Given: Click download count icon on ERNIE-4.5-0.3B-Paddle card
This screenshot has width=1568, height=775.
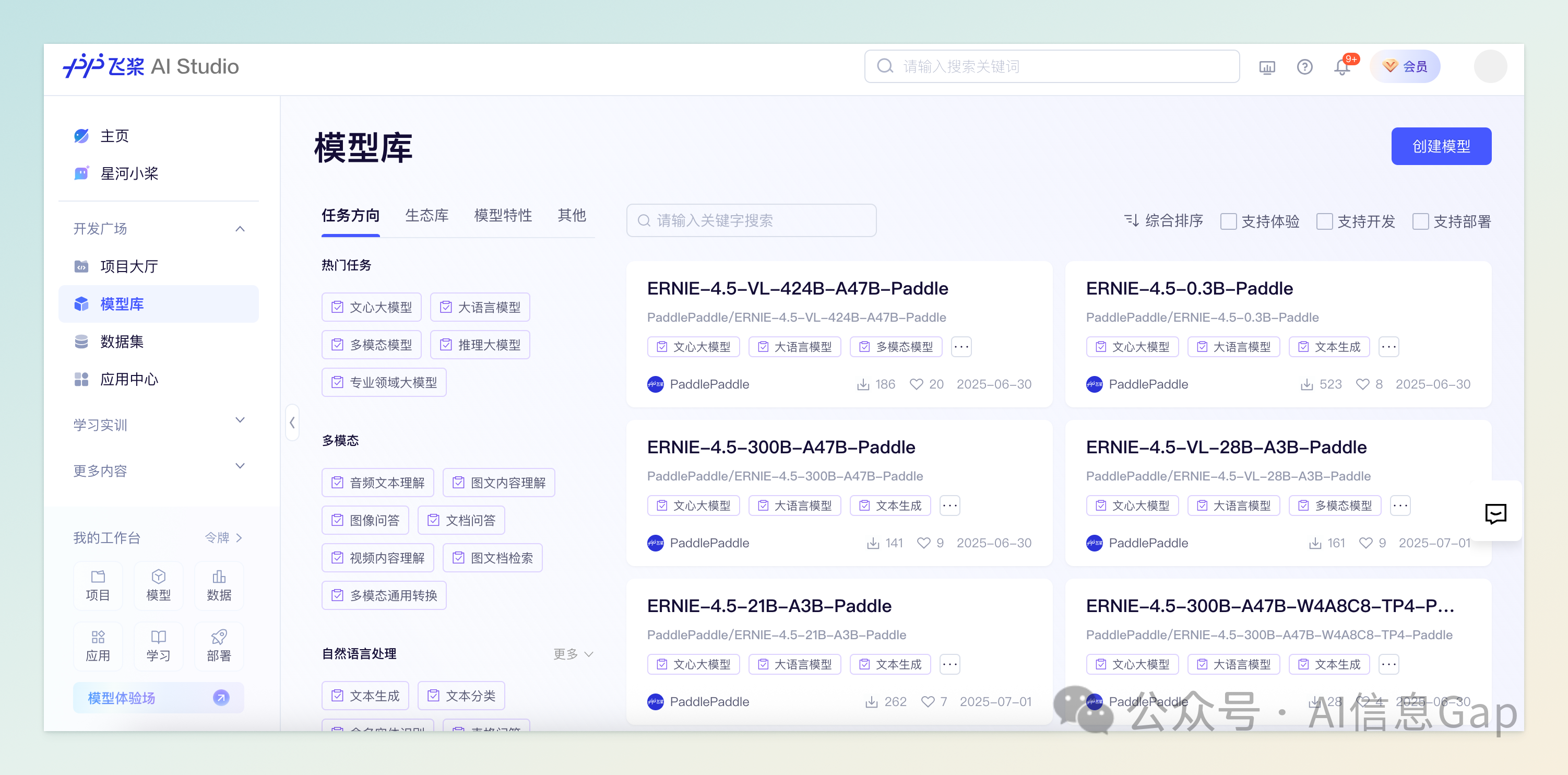Looking at the screenshot, I should point(1306,384).
